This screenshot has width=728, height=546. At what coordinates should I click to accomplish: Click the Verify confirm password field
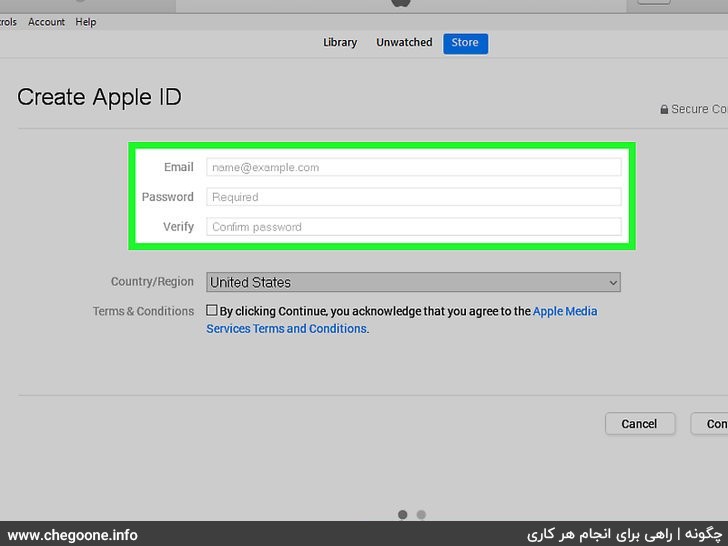pos(413,227)
